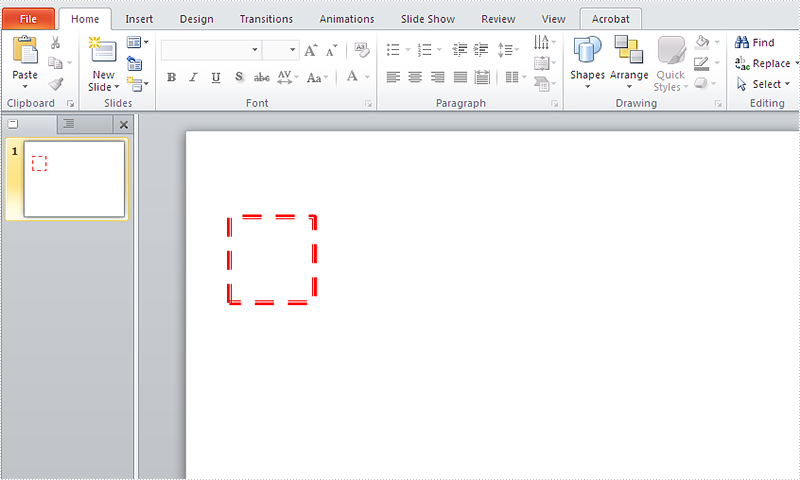This screenshot has width=800, height=480.
Task: Select the red dashed square shape
Action: tap(271, 260)
